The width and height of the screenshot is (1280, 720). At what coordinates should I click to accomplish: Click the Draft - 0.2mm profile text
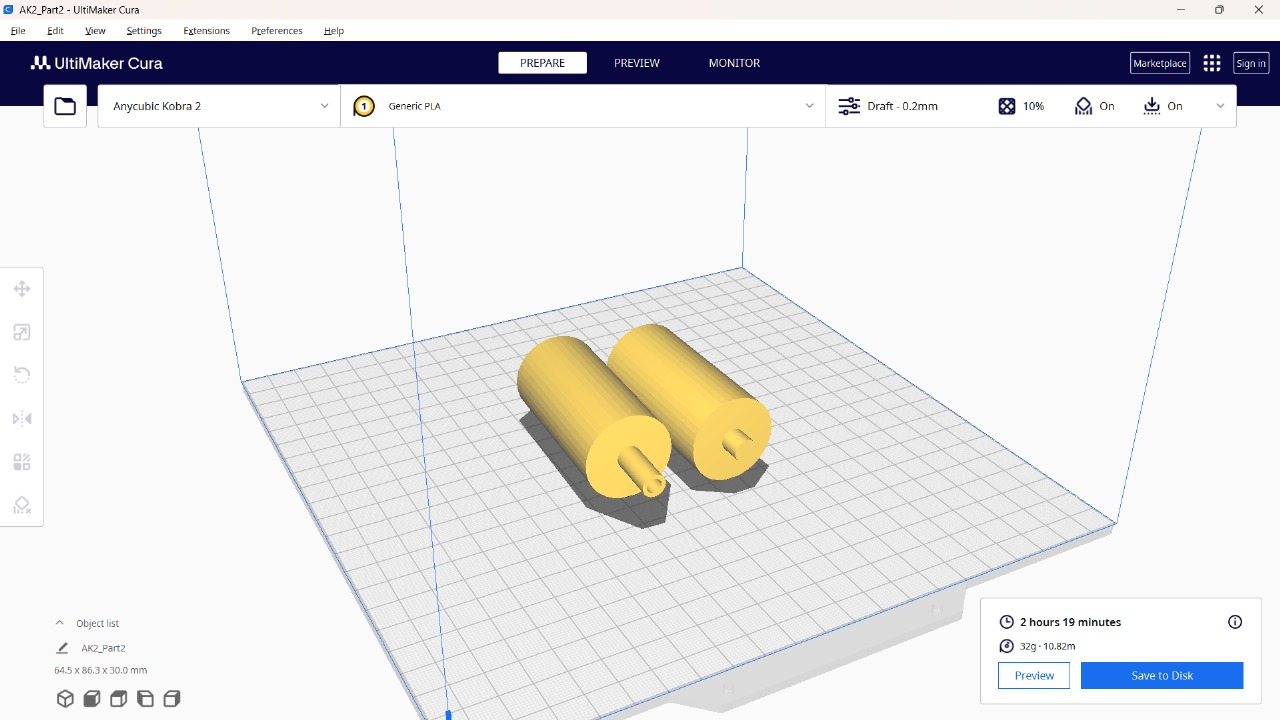903,106
